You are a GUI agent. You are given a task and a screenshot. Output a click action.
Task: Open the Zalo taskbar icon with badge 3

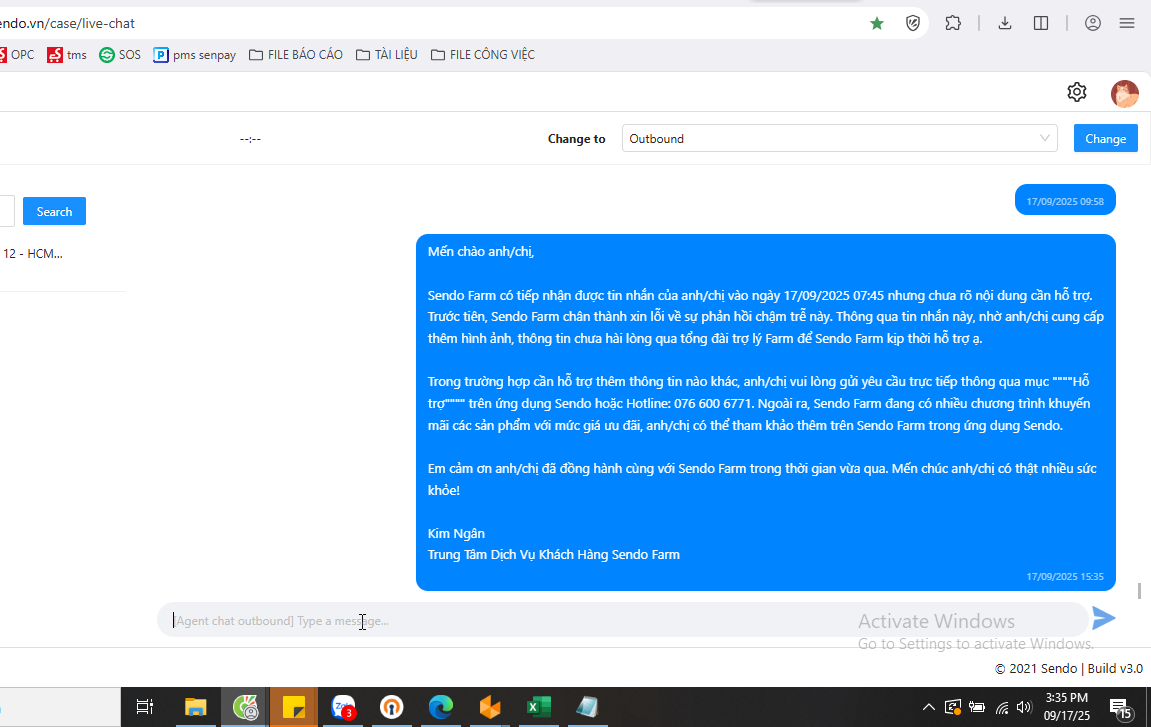click(x=343, y=707)
